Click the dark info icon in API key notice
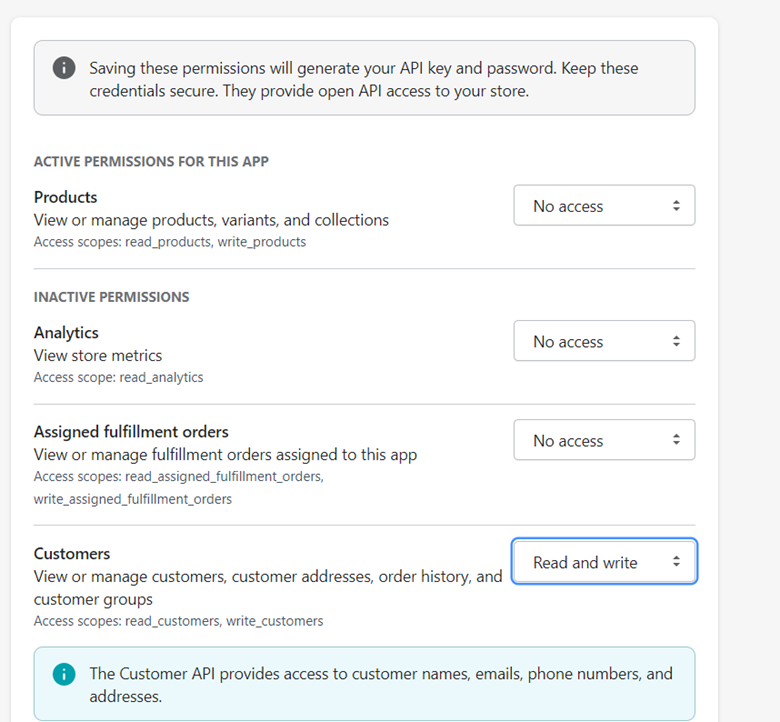The width and height of the screenshot is (780, 722). pyautogui.click(x=64, y=68)
